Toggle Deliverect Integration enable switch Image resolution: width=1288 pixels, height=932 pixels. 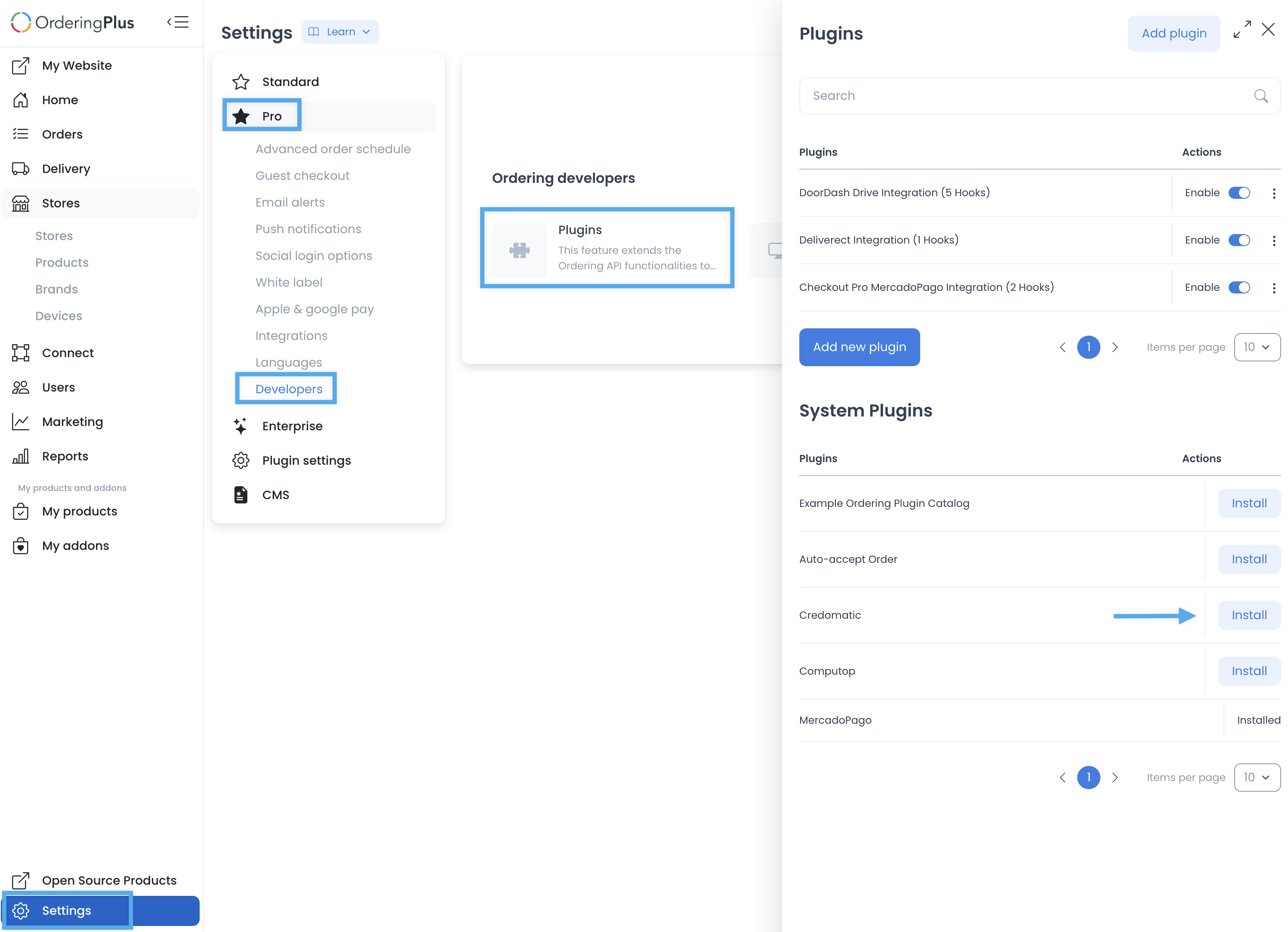coord(1239,240)
